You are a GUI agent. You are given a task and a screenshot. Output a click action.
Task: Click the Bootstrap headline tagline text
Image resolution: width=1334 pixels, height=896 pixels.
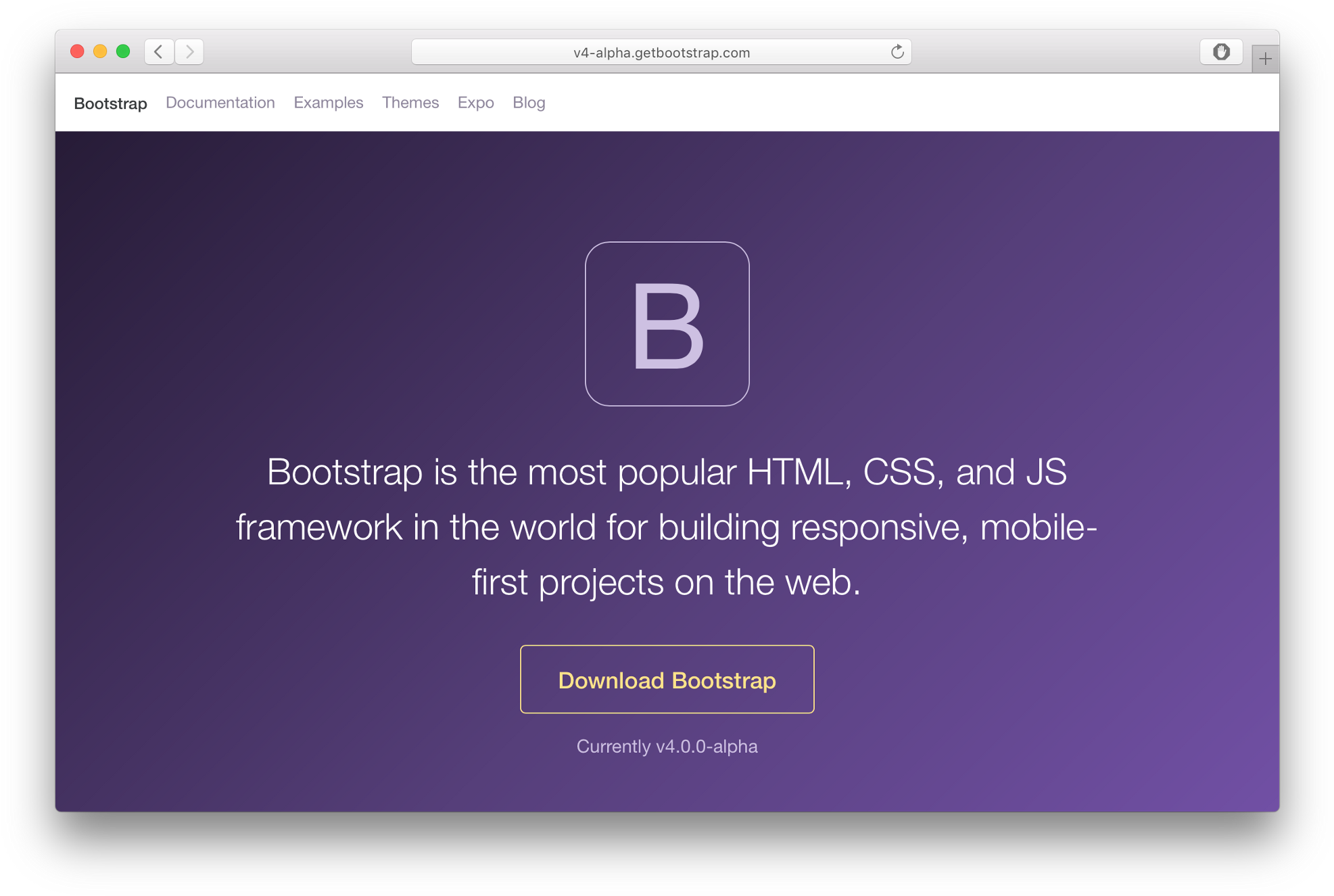(667, 527)
